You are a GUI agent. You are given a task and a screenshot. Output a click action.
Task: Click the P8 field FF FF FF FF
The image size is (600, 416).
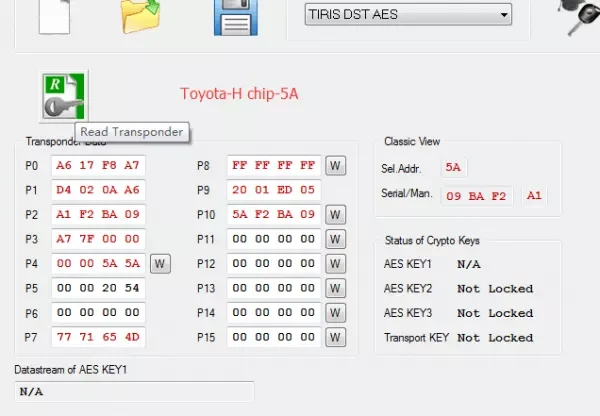coord(274,166)
